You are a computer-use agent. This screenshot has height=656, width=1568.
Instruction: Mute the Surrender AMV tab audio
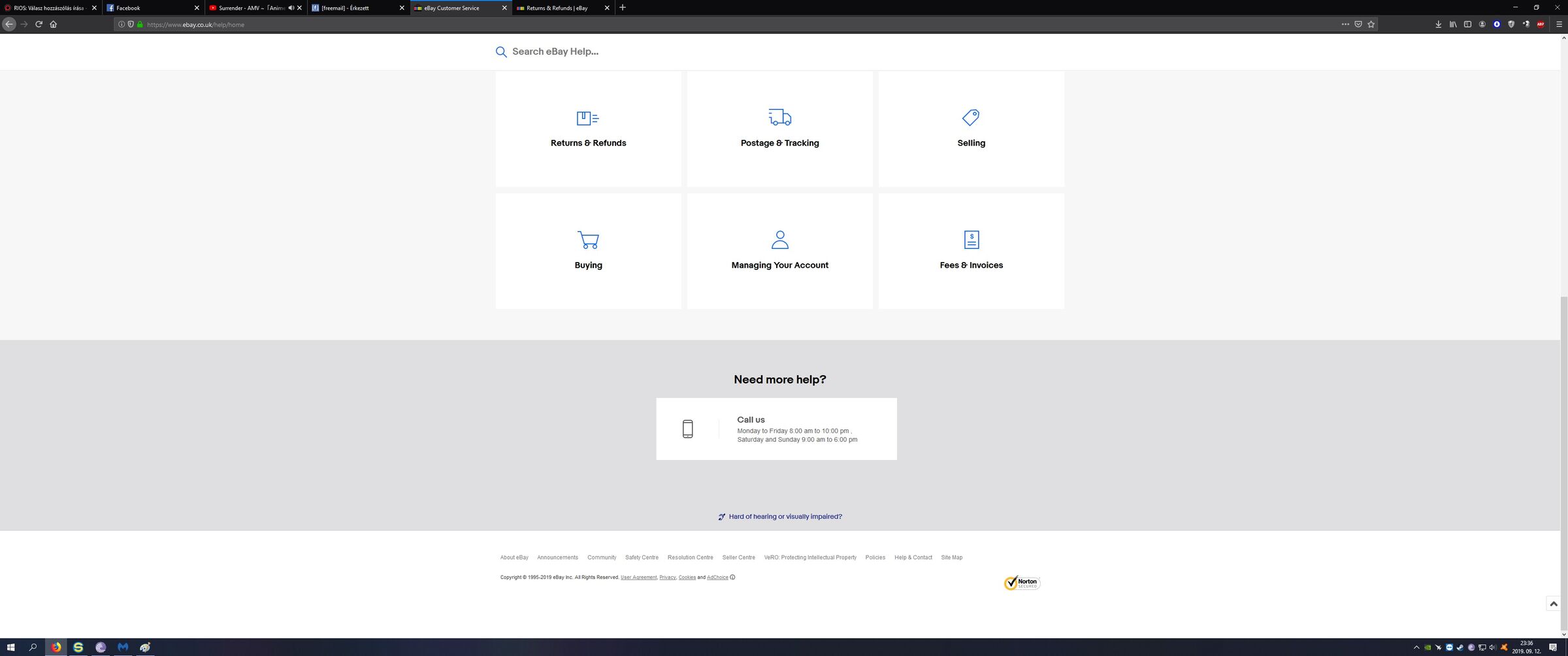pos(291,8)
